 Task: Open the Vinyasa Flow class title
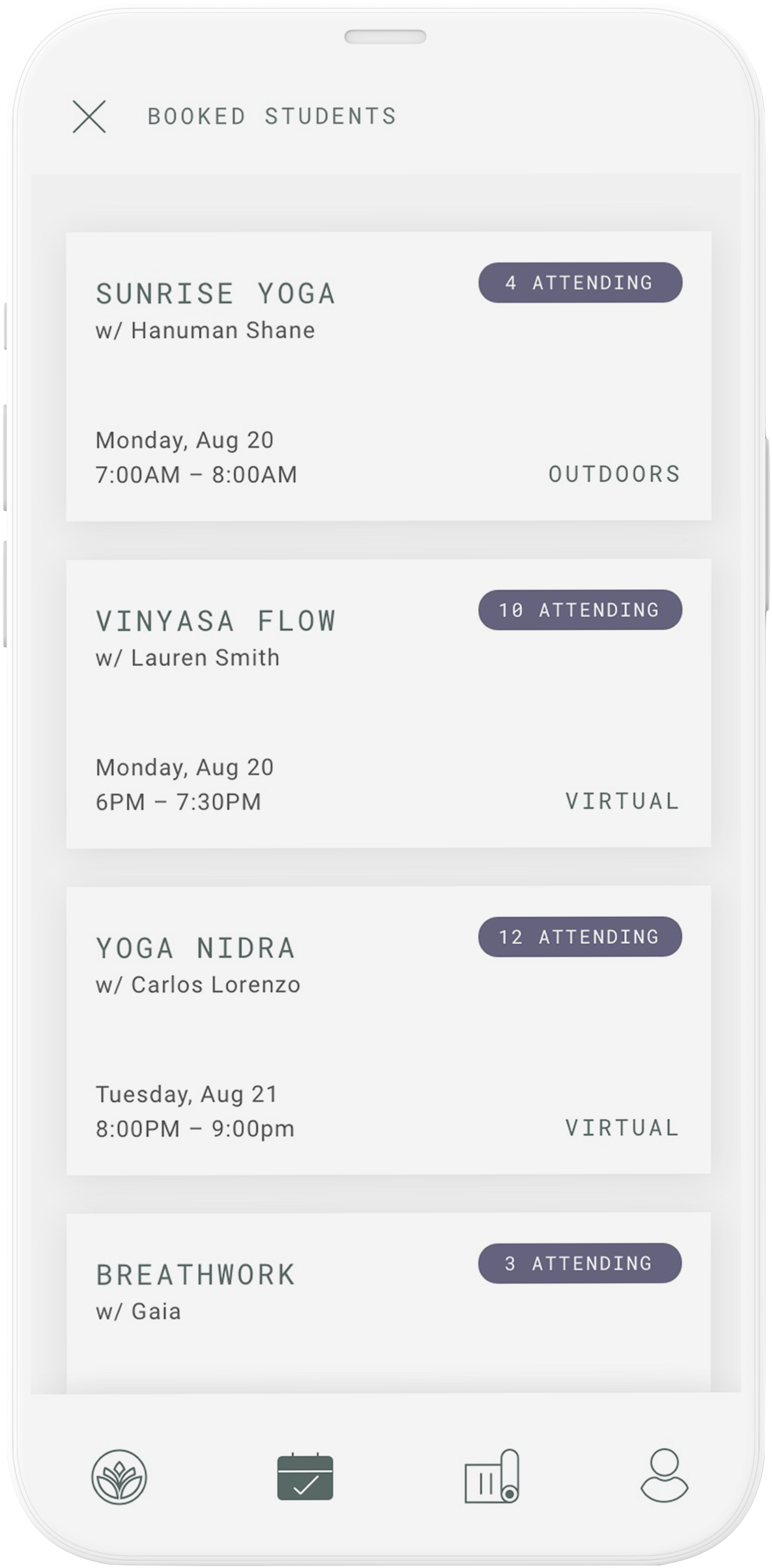(216, 621)
